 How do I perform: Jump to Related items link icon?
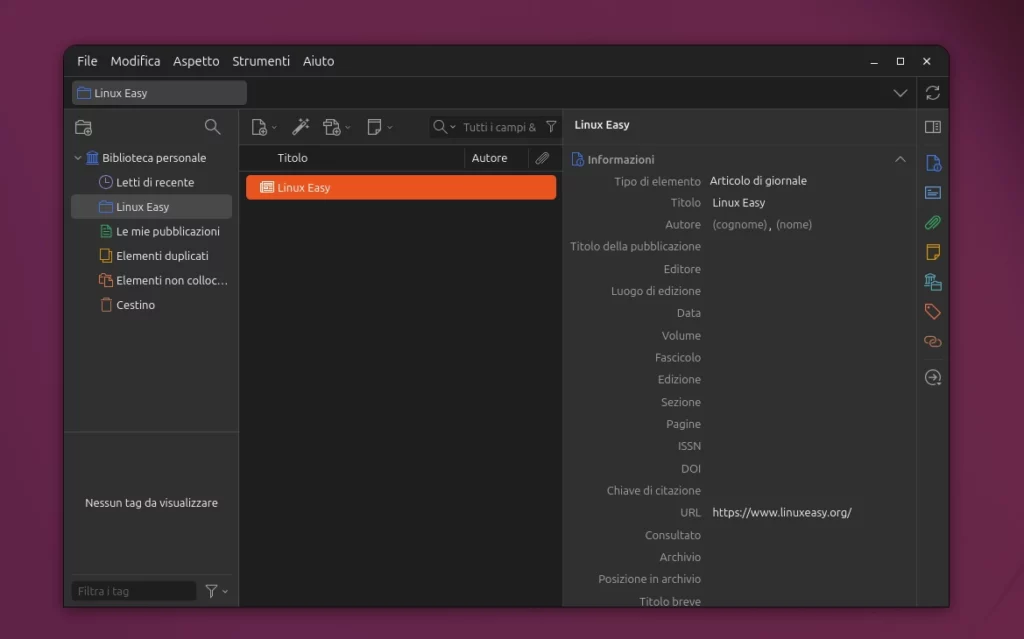point(933,341)
